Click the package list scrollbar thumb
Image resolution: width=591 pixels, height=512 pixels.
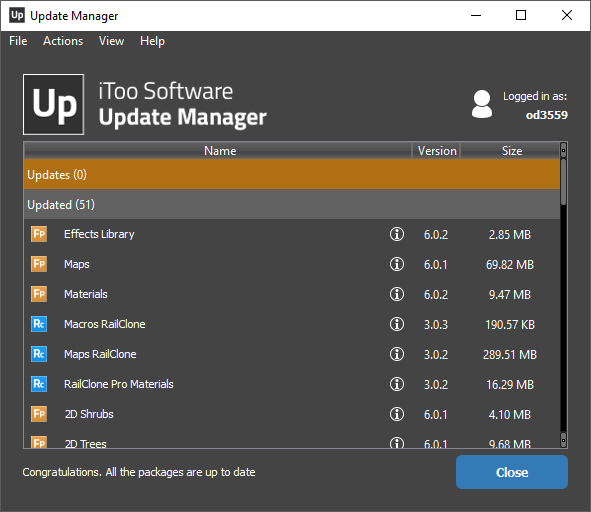tap(563, 182)
